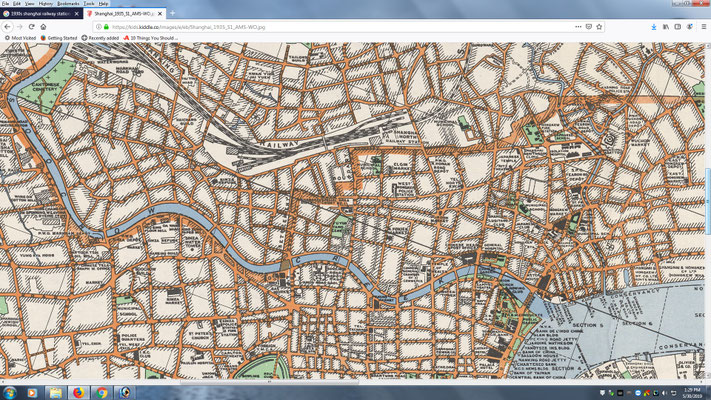
Task: Save page to Pocket
Action: pos(589,27)
